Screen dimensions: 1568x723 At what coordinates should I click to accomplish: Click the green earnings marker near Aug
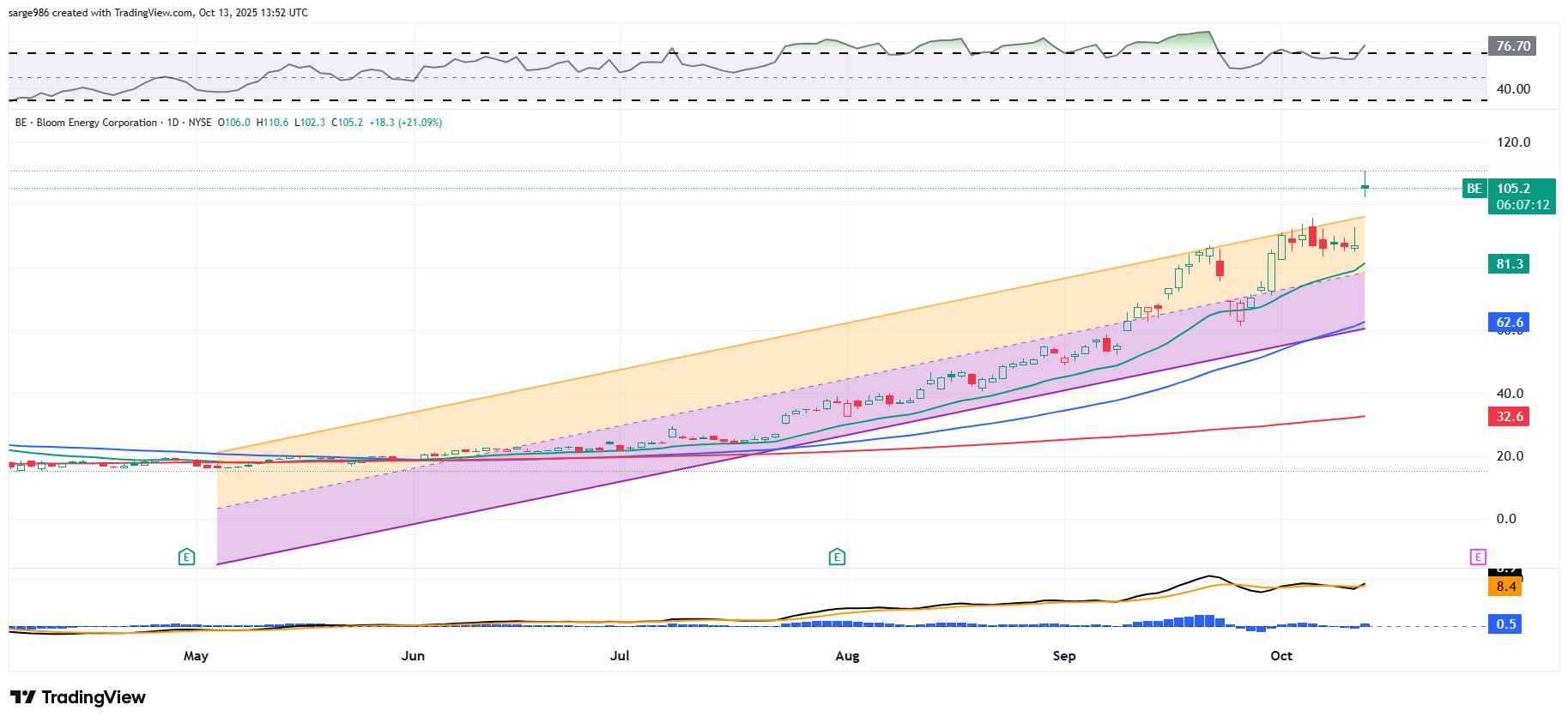tap(837, 557)
